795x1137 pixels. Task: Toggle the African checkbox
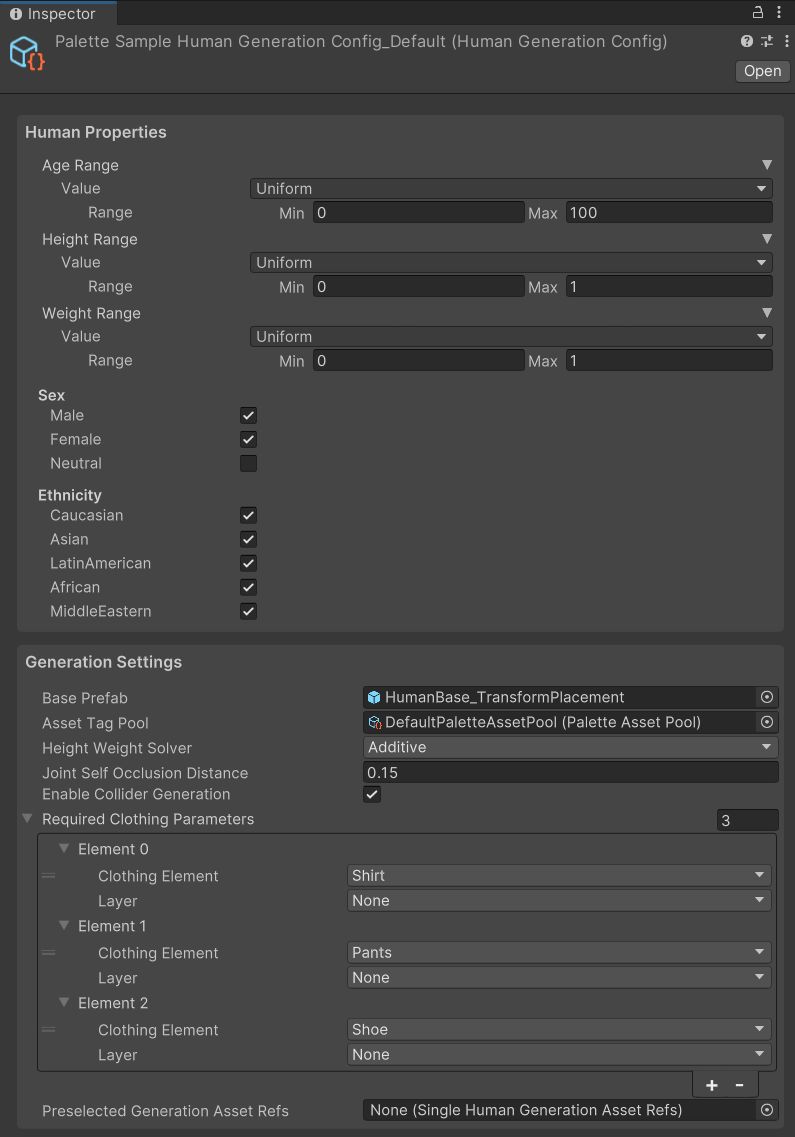pyautogui.click(x=248, y=587)
